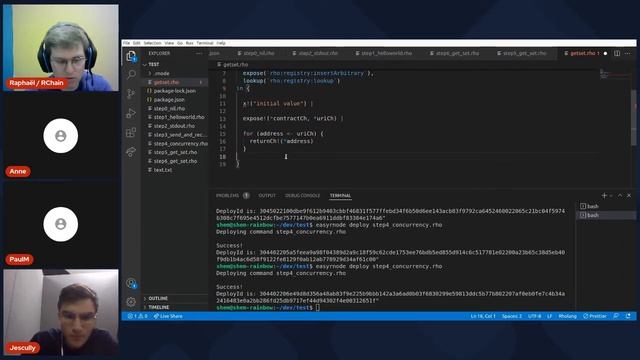Screen dimensions: 640x360
Task: Click the notifications bell icon
Action: point(628,316)
